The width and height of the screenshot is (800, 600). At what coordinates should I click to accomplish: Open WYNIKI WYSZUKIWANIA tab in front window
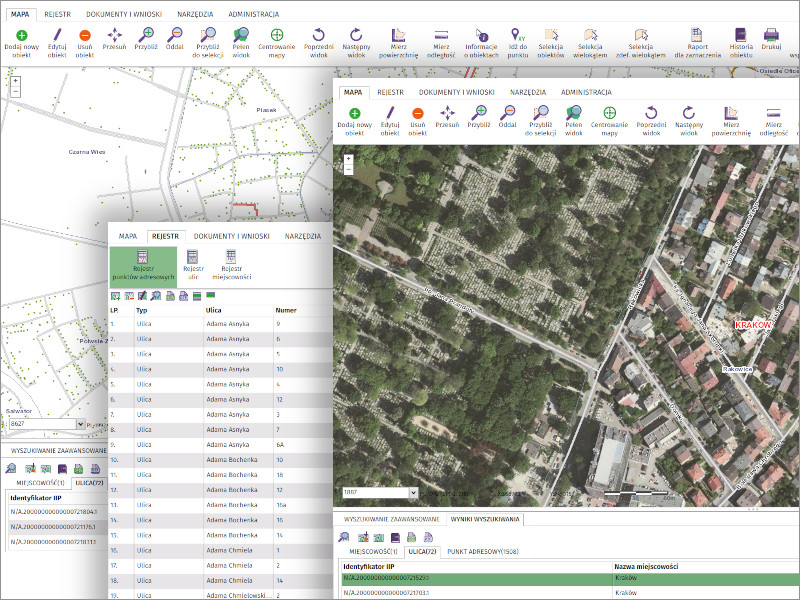pyautogui.click(x=485, y=519)
